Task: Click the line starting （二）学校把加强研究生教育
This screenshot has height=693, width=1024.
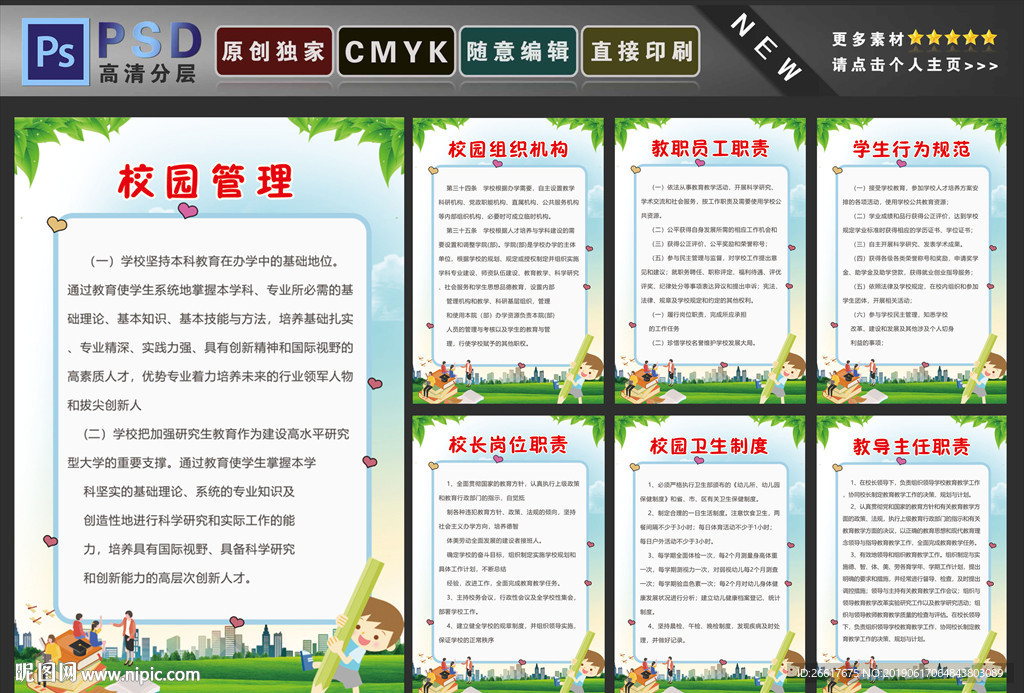Action: click(x=216, y=434)
